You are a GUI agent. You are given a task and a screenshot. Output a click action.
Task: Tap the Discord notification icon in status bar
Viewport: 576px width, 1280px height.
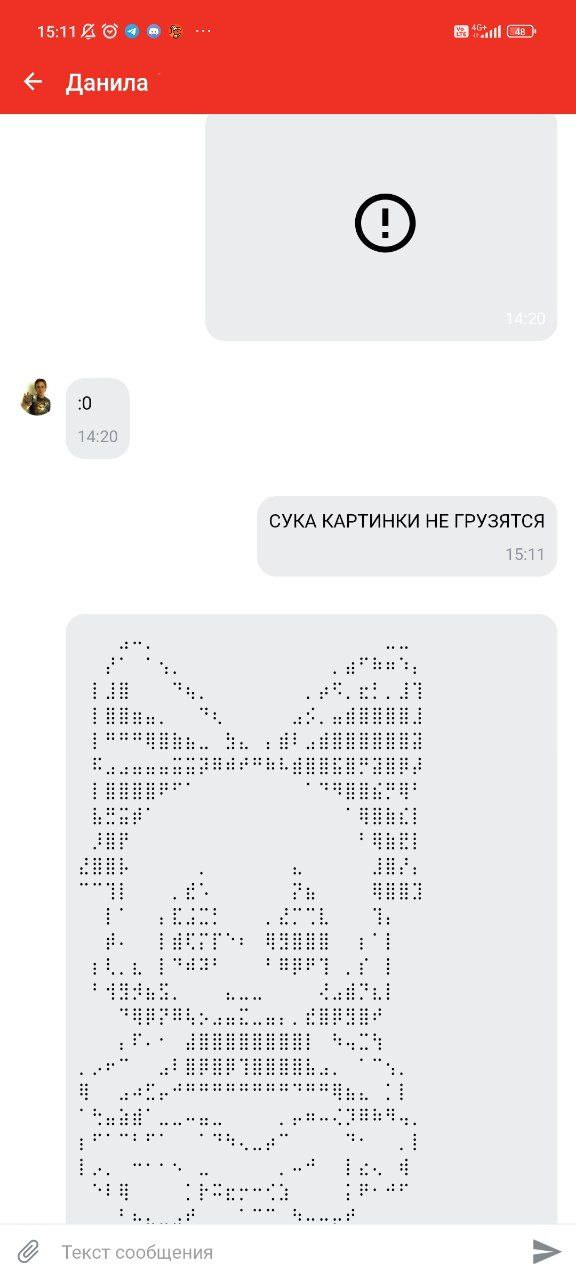[153, 31]
